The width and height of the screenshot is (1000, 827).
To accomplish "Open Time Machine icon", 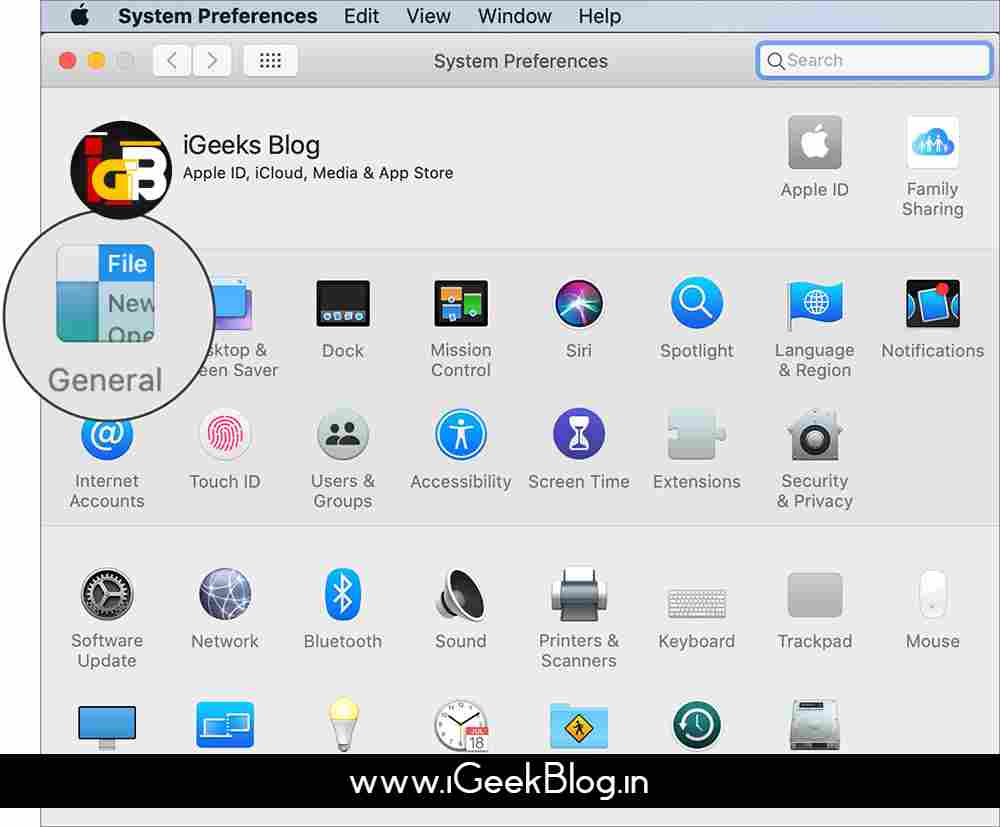I will (697, 726).
